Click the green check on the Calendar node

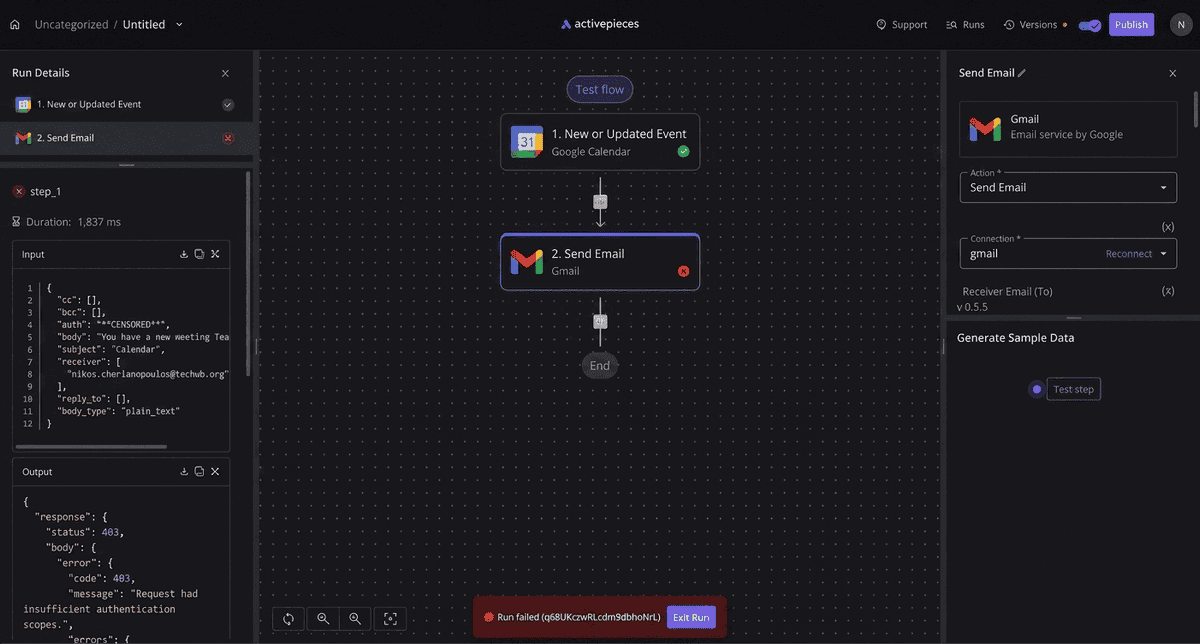click(x=683, y=152)
